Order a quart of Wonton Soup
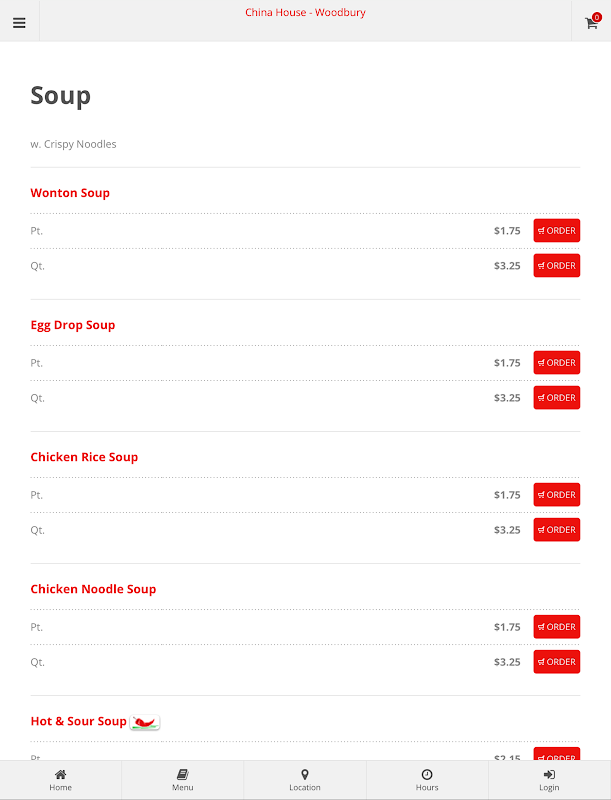 (x=556, y=266)
